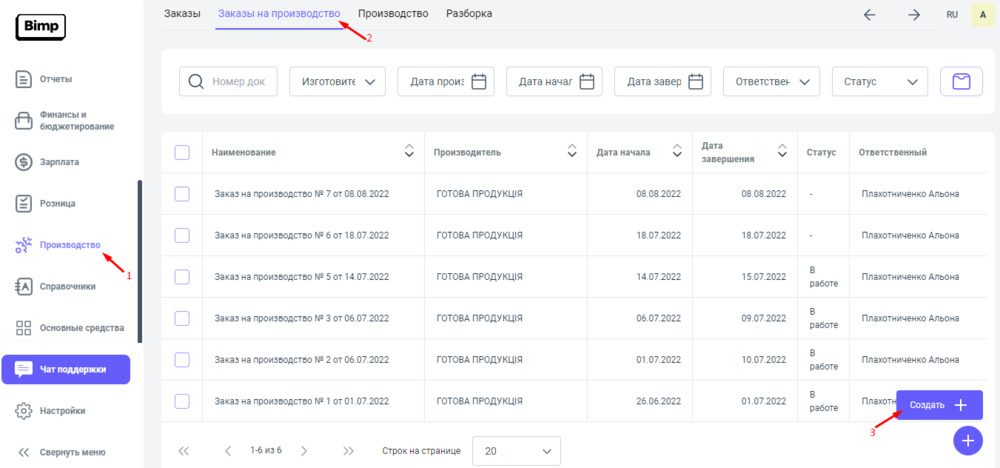Select checkbox for order № 3 row

(x=182, y=318)
